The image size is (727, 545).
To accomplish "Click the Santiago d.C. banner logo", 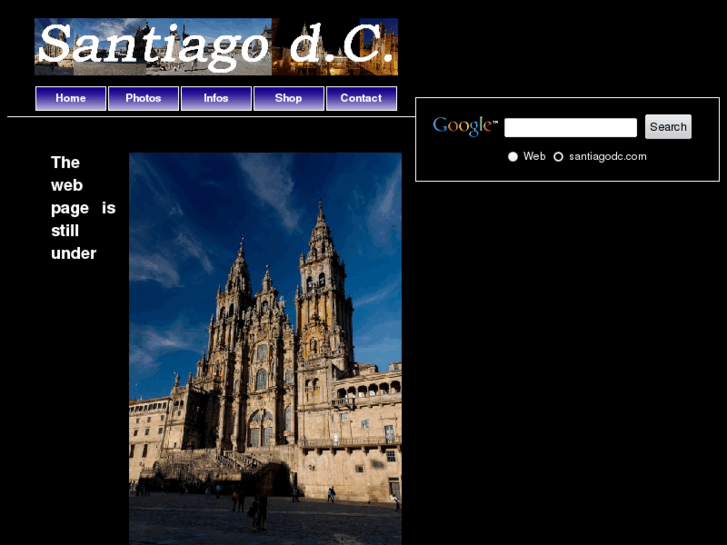I will point(216,46).
